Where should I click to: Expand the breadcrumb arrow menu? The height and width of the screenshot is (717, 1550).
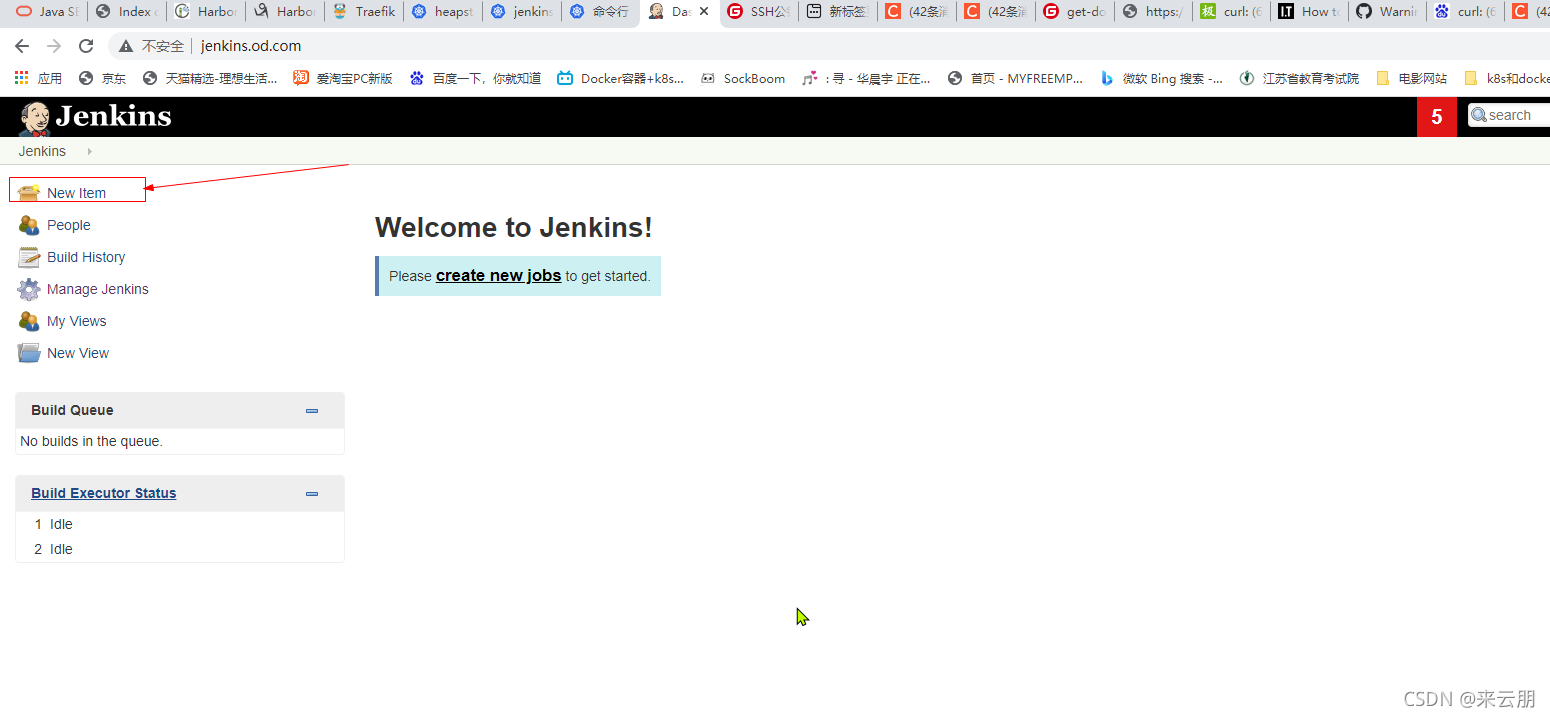[x=90, y=151]
